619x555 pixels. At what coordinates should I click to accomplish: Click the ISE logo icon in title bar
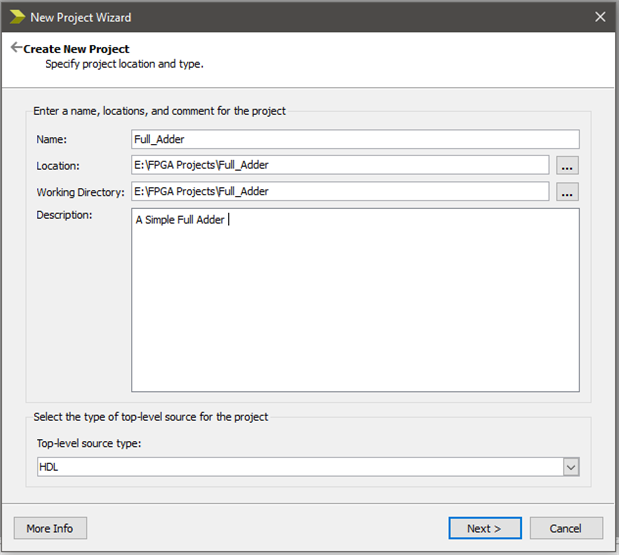tap(15, 17)
